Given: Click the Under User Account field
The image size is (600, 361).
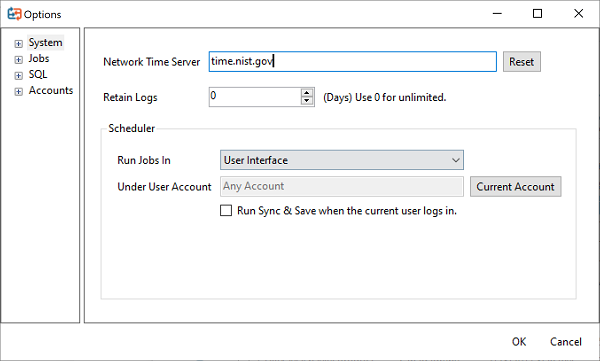Looking at the screenshot, I should 342,186.
